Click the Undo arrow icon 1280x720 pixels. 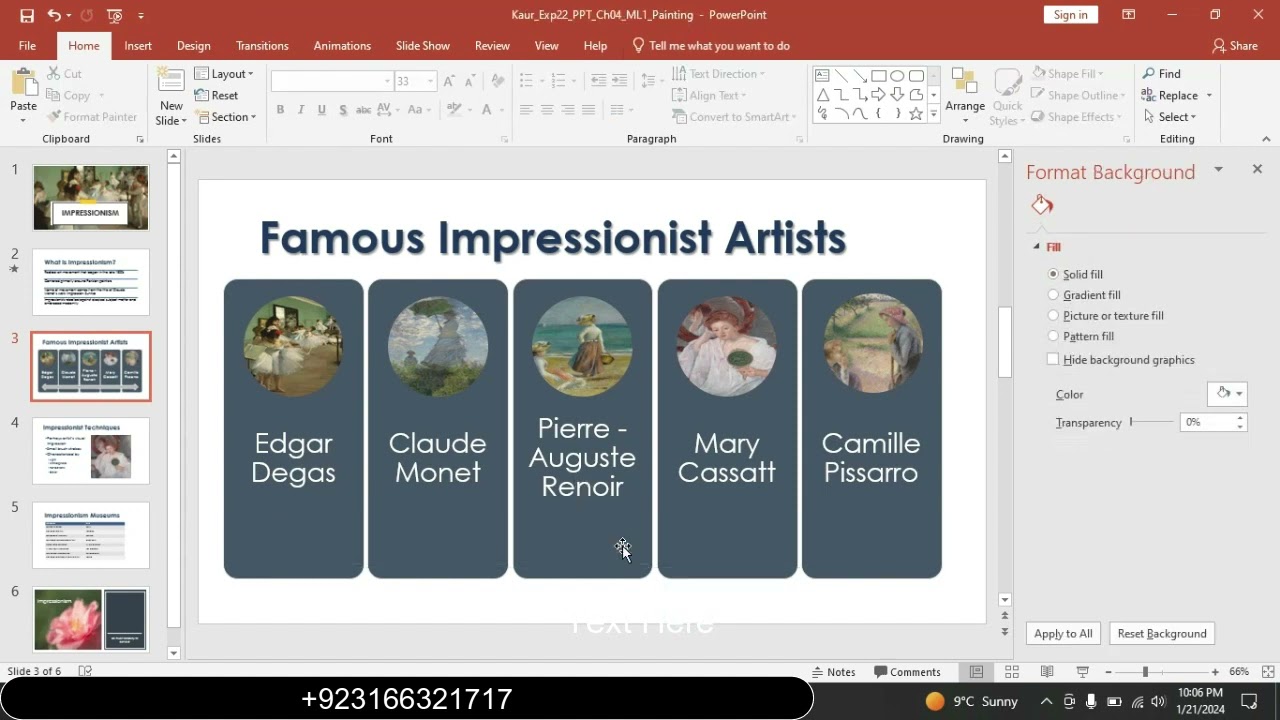pos(53,15)
